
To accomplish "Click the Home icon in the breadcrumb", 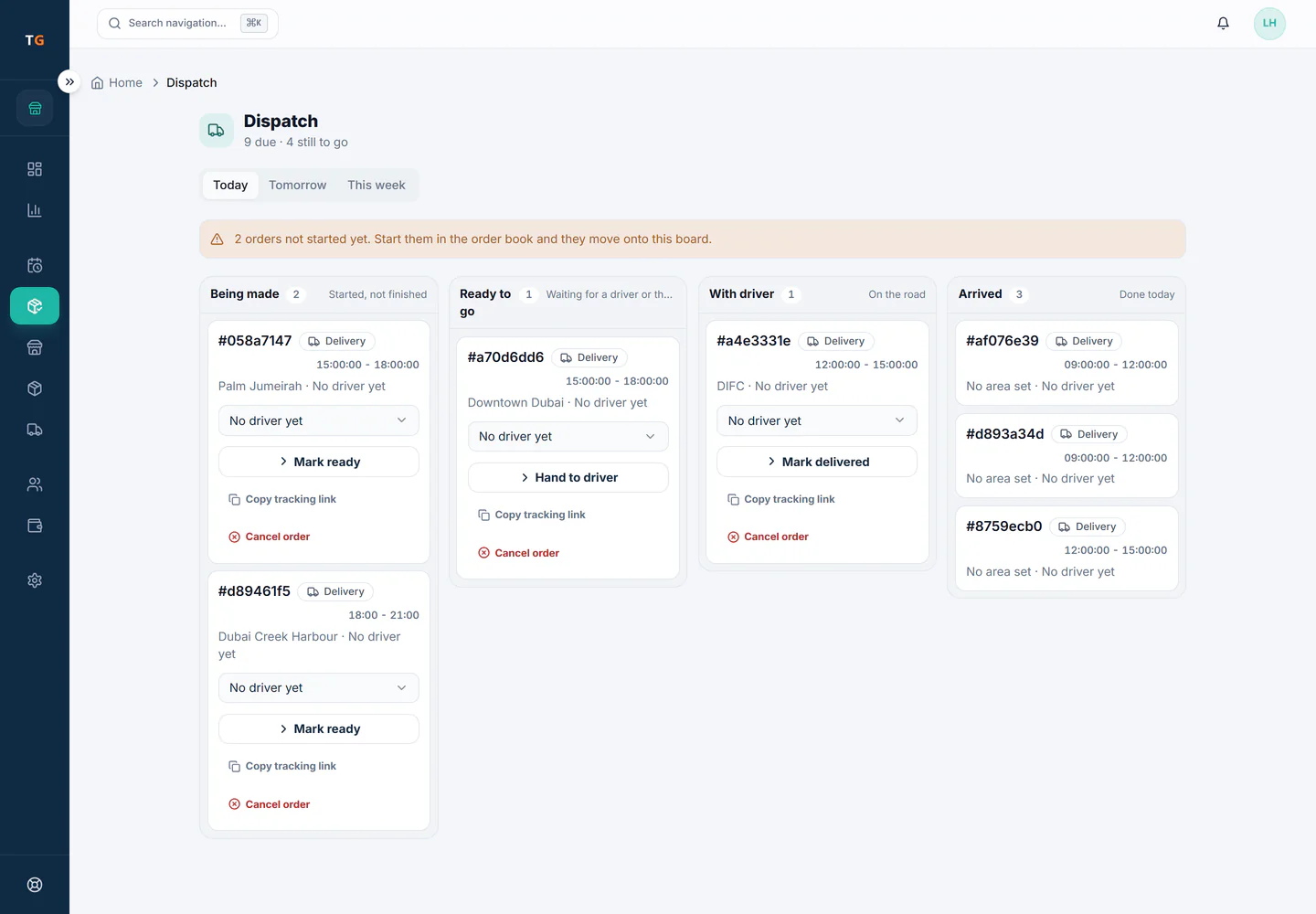I will pos(97,82).
